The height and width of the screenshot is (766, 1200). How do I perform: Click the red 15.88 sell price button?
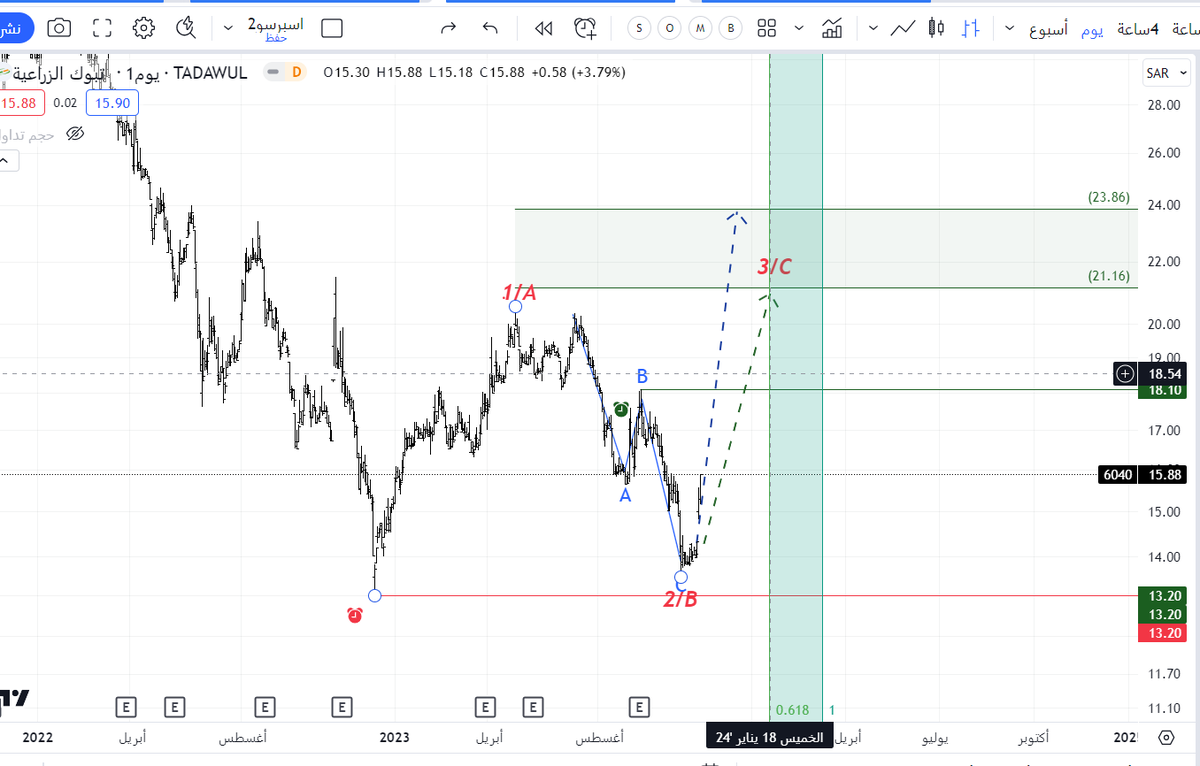[20, 102]
